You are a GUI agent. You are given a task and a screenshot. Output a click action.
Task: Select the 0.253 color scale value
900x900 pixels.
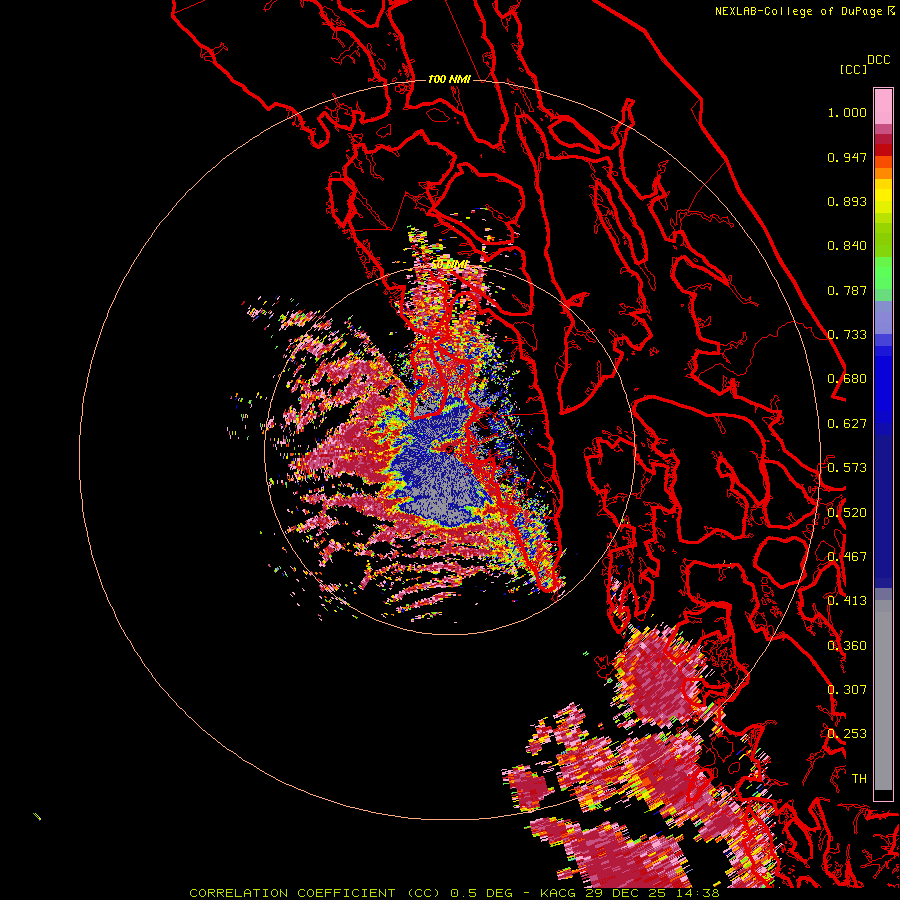(847, 734)
